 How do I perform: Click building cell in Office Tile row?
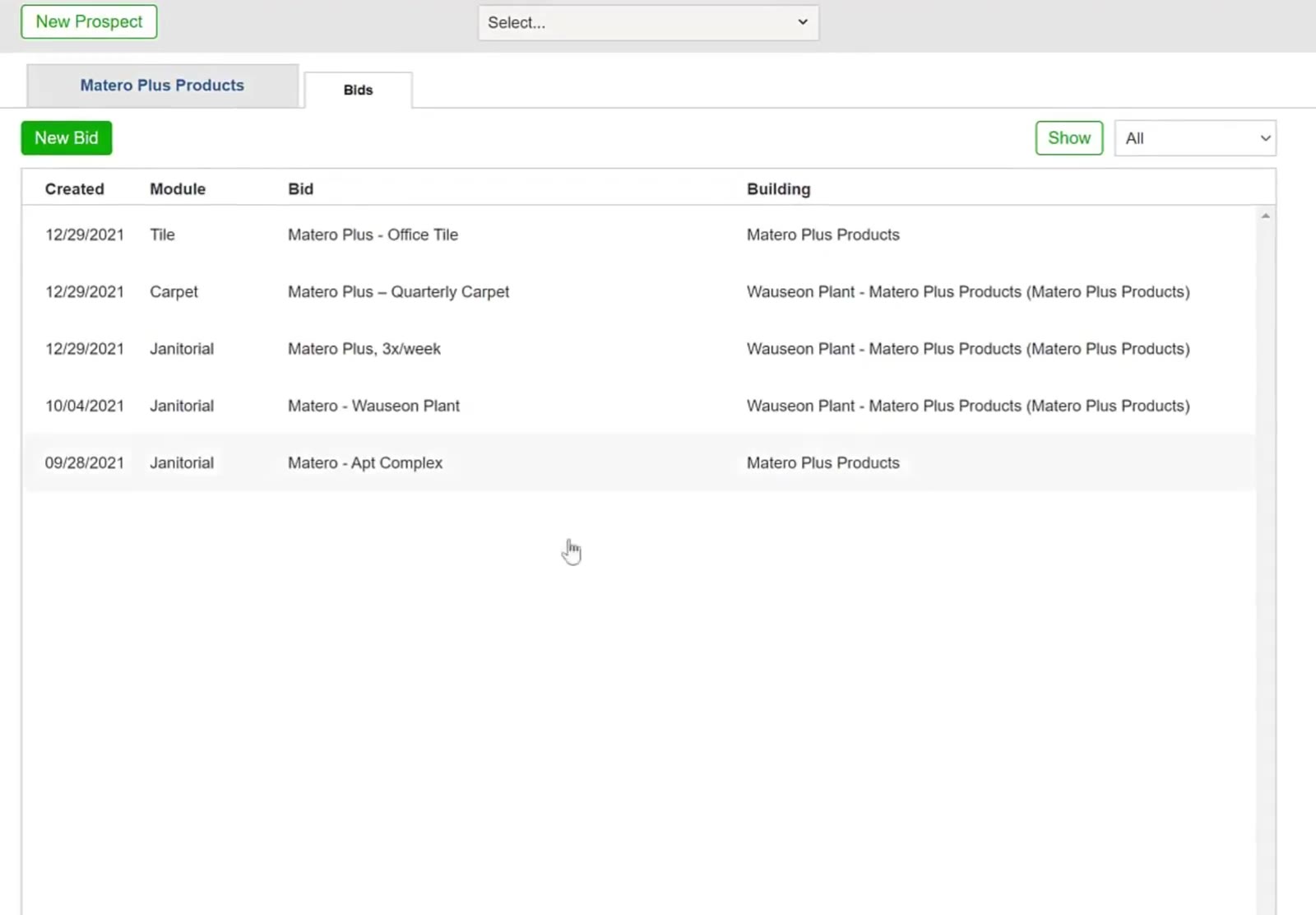click(x=823, y=235)
